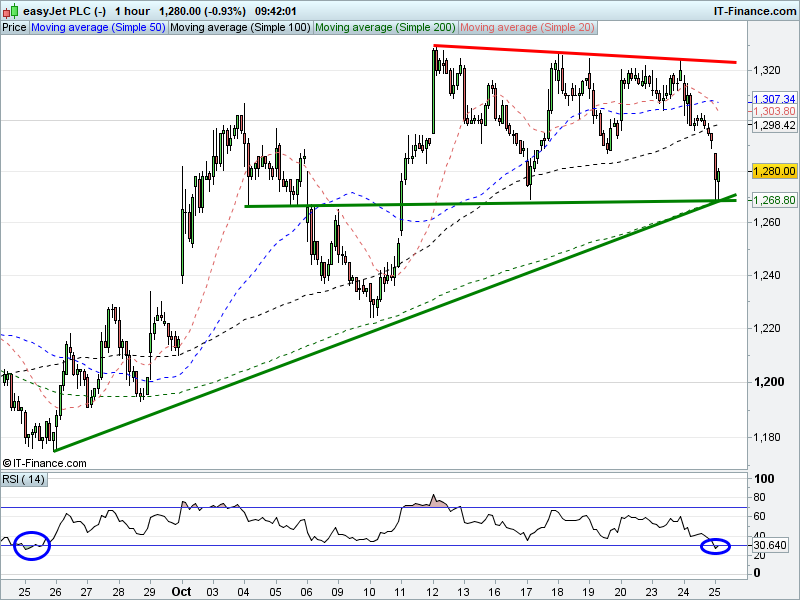Click the 26 date label on time axis
This screenshot has width=800, height=600.
(55, 592)
